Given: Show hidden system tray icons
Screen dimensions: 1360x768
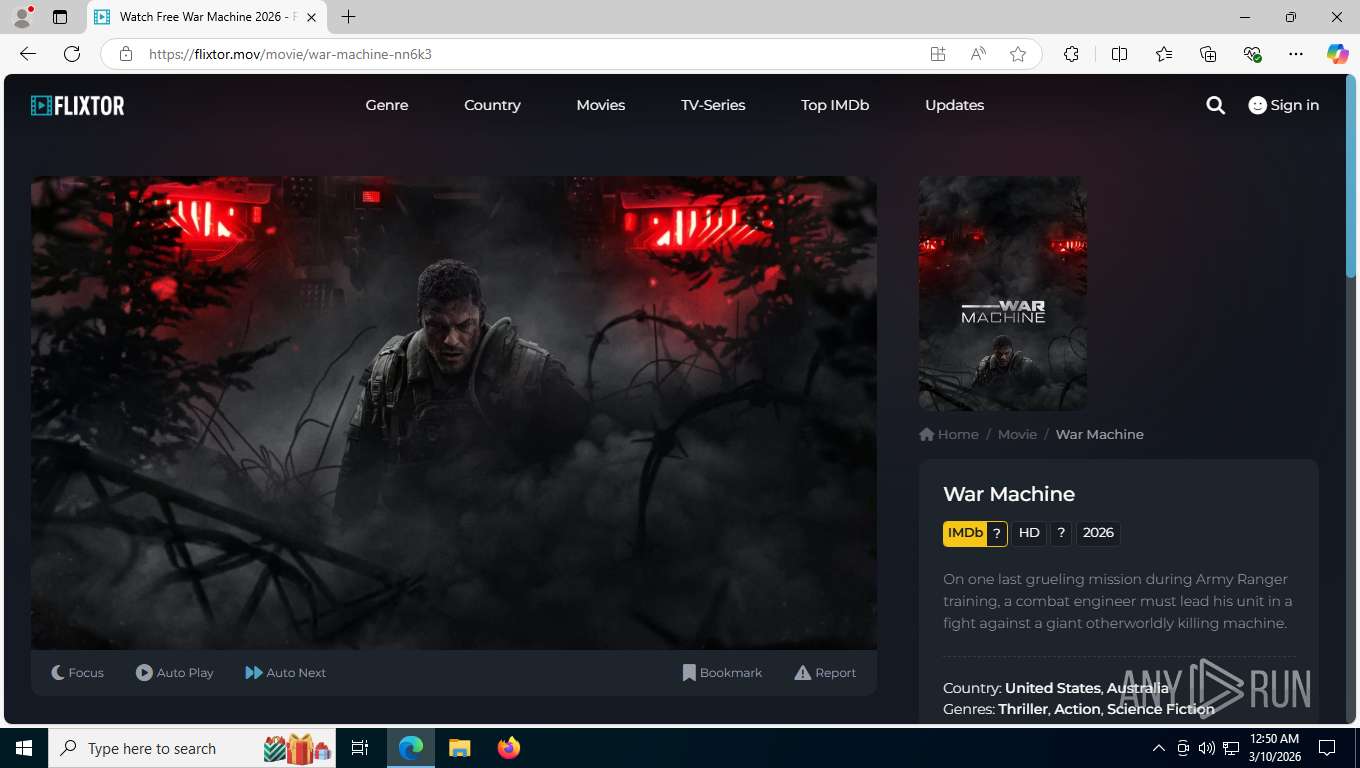Looking at the screenshot, I should coord(1159,748).
